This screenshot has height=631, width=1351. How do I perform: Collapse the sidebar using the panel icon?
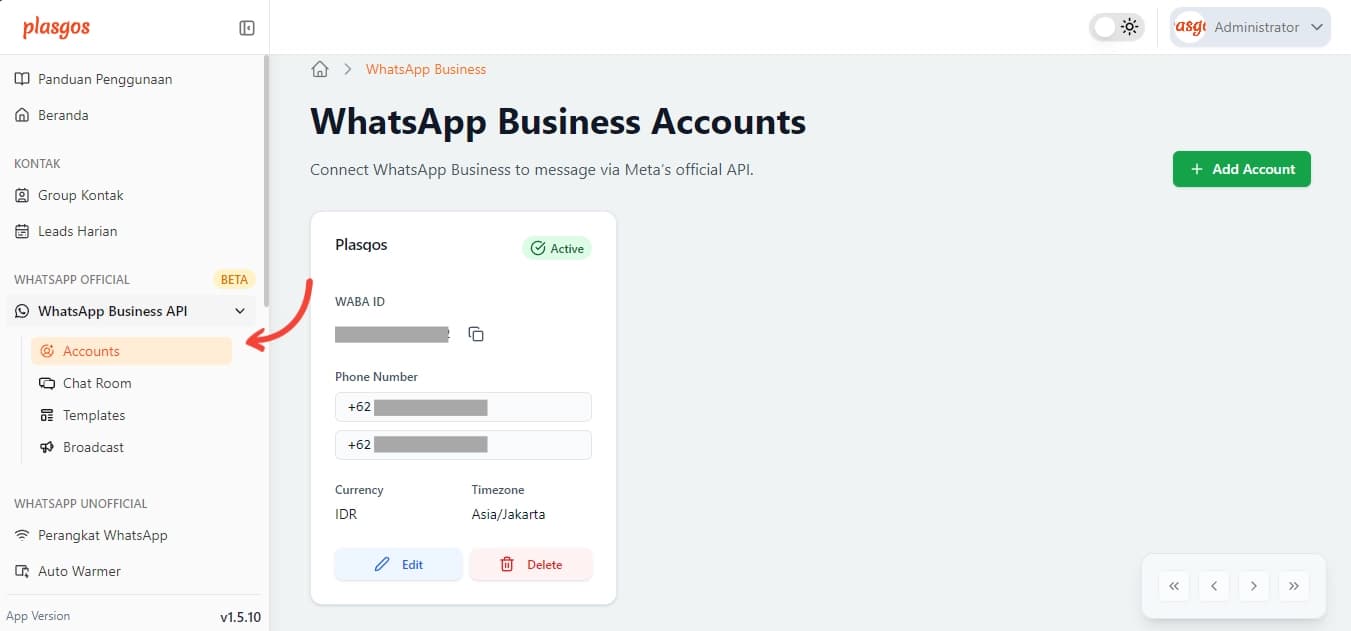(x=246, y=27)
